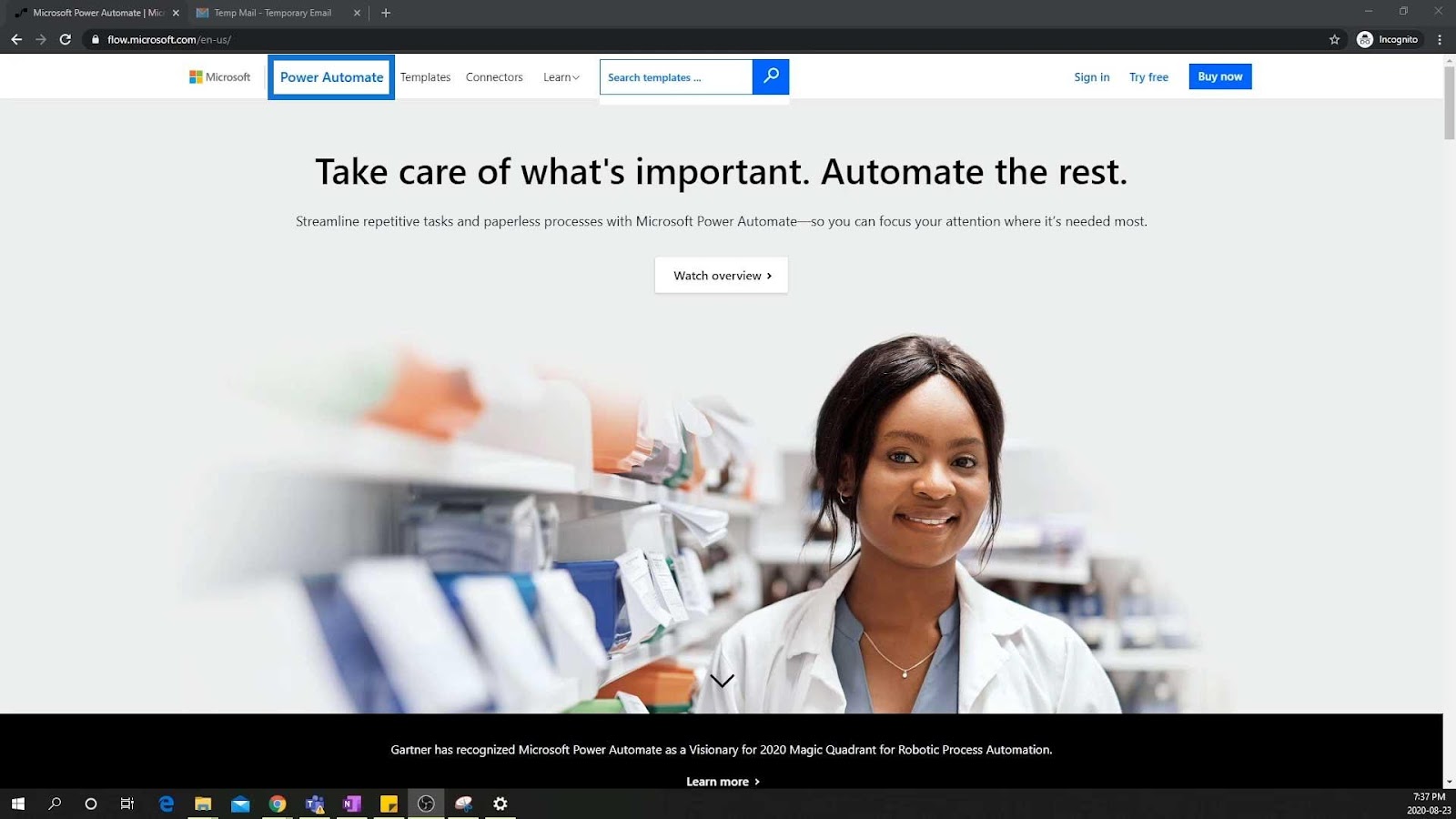
Task: Go to the Power Automate home link
Action: coord(331,77)
